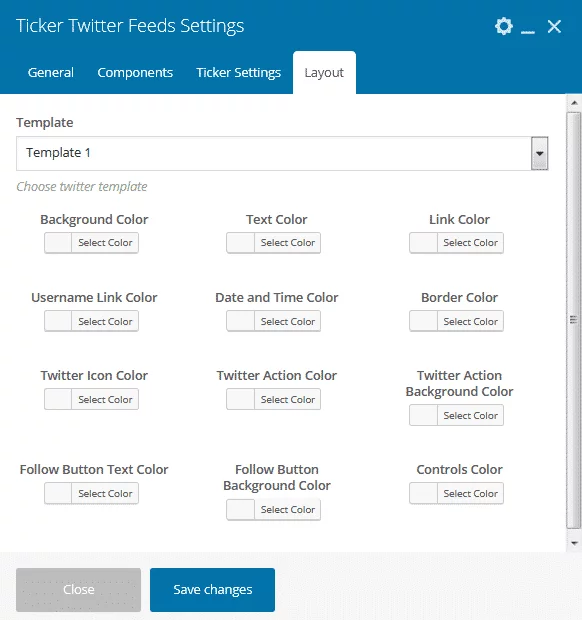Click the Background Color swatch preview
The image size is (582, 620).
click(58, 243)
